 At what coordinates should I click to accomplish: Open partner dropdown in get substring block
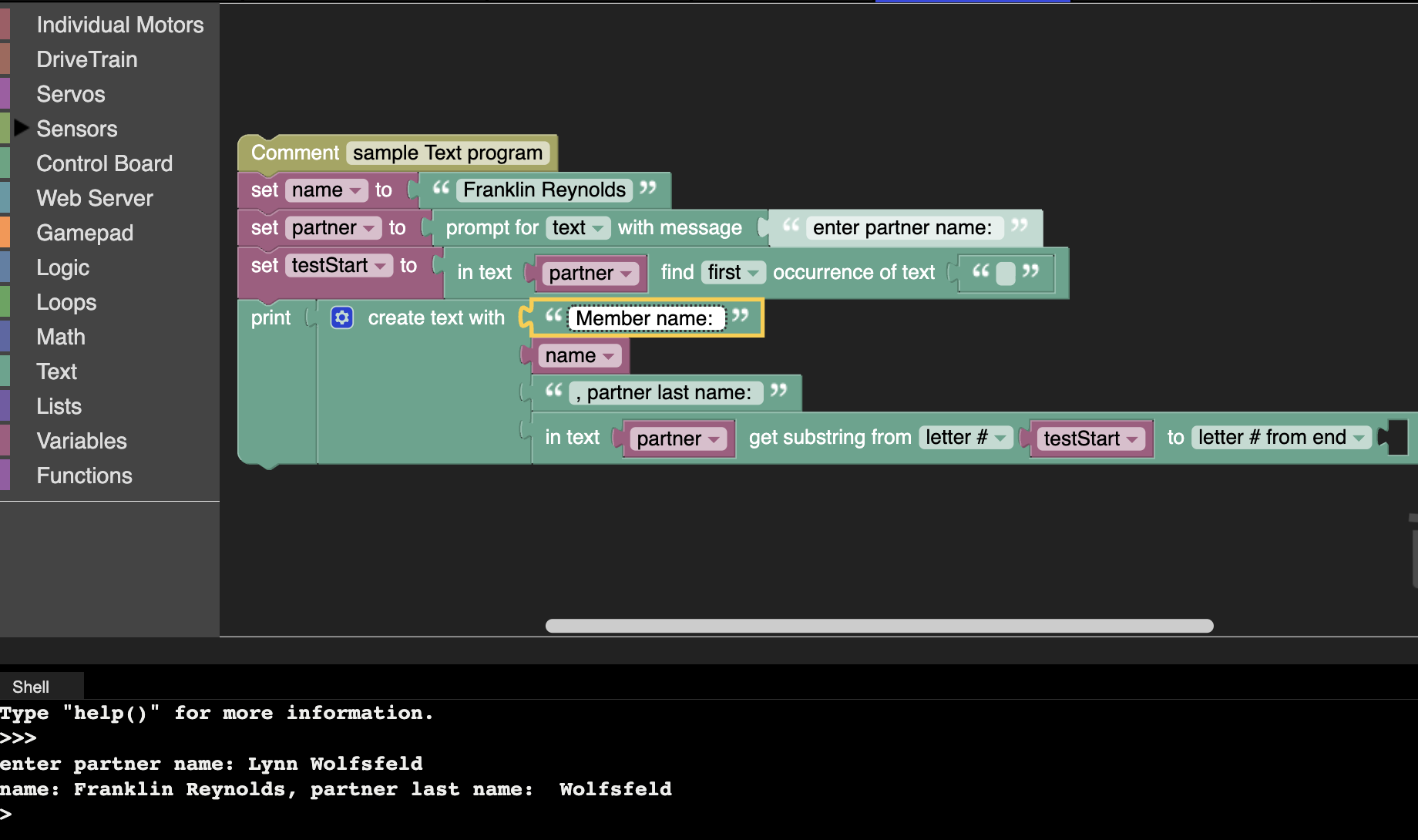click(679, 438)
